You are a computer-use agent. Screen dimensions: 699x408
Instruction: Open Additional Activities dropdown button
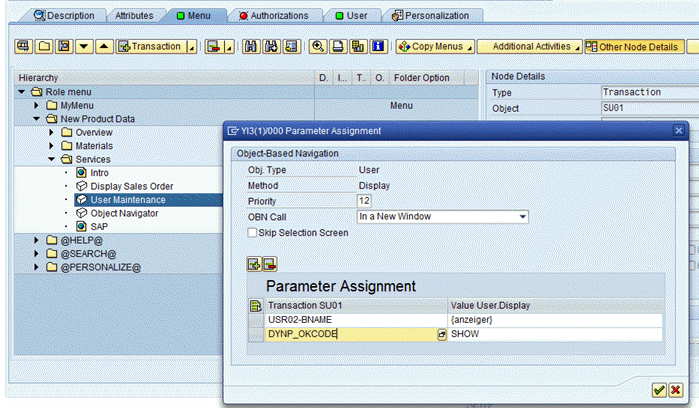pyautogui.click(x=530, y=46)
